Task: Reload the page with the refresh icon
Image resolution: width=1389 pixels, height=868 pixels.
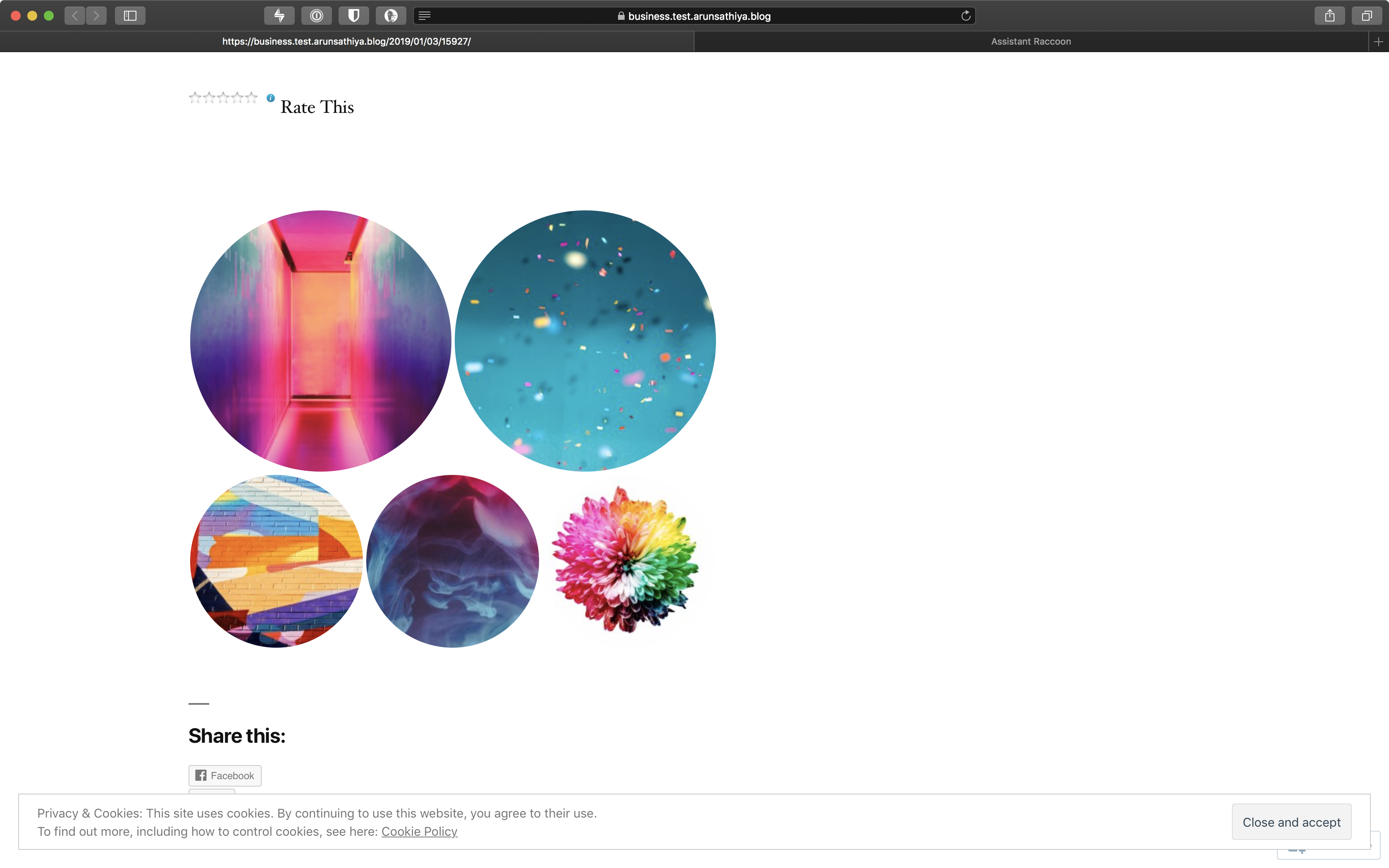Action: [x=966, y=16]
